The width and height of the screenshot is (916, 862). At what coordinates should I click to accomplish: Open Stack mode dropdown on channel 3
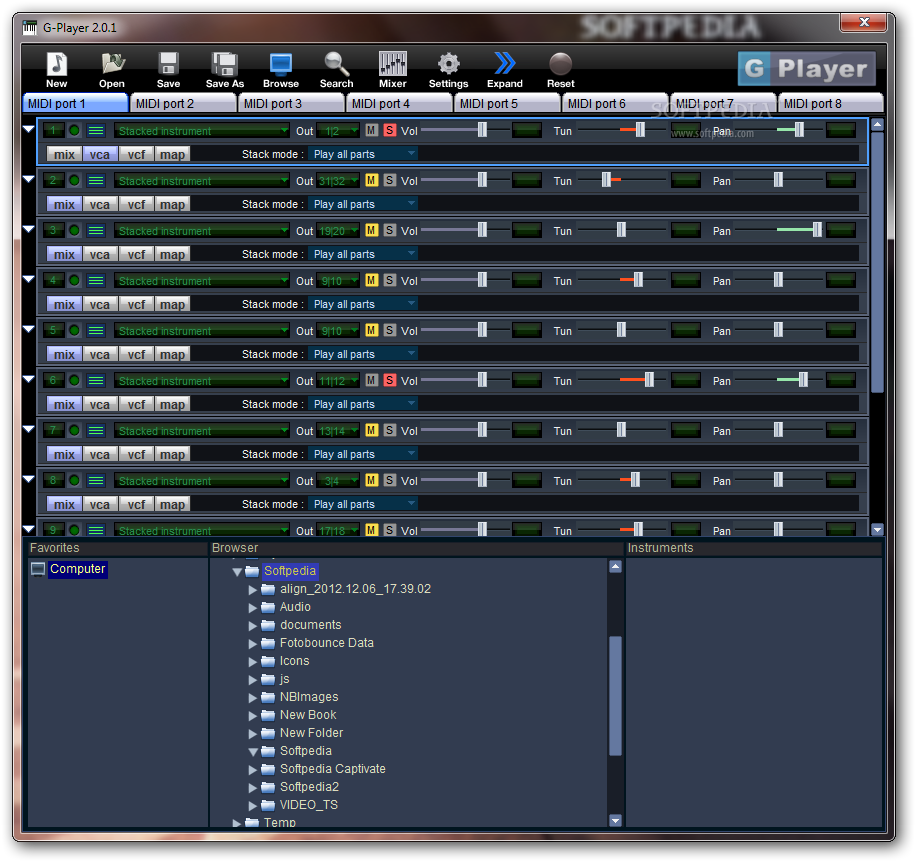pyautogui.click(x=363, y=254)
